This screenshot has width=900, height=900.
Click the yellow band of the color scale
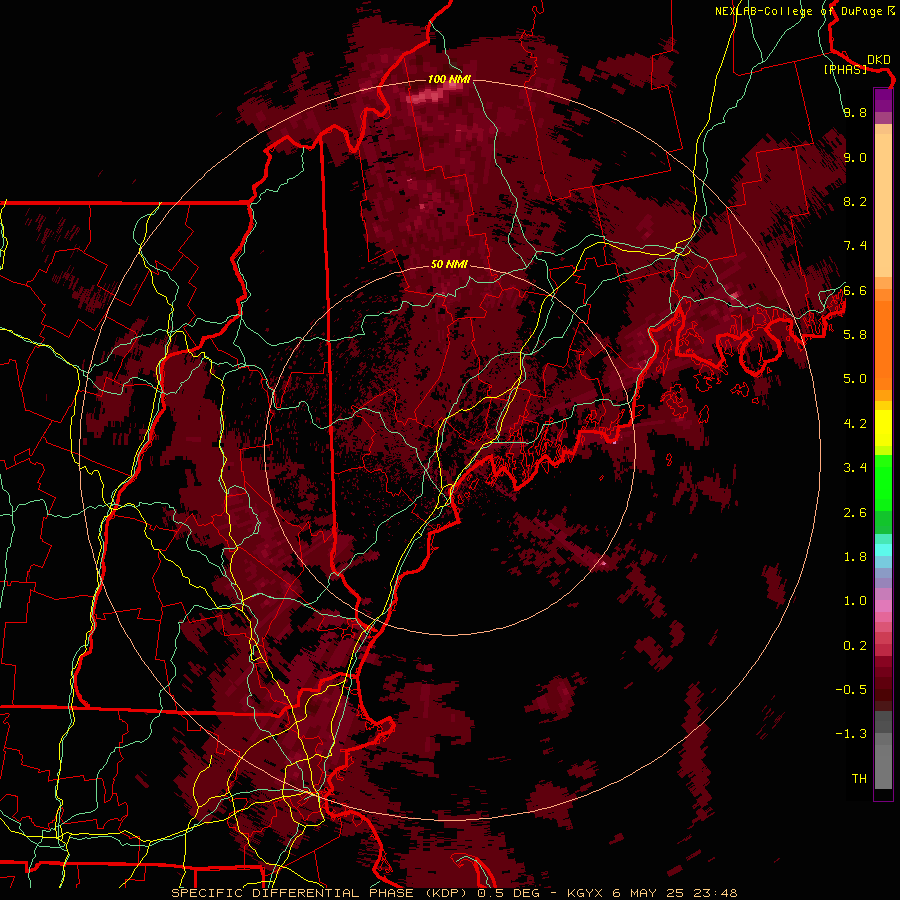click(883, 428)
